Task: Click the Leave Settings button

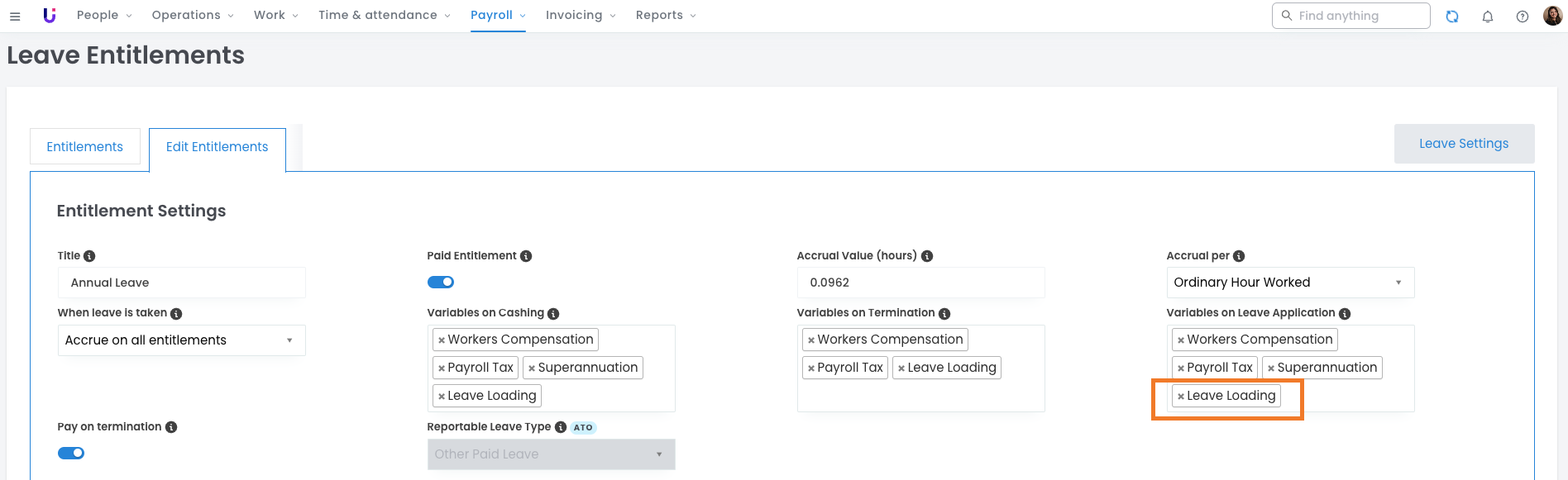Action: click(1463, 144)
